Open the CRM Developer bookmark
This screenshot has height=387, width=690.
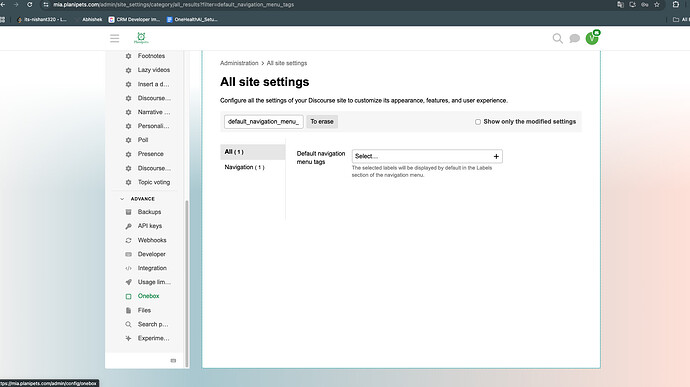(134, 19)
